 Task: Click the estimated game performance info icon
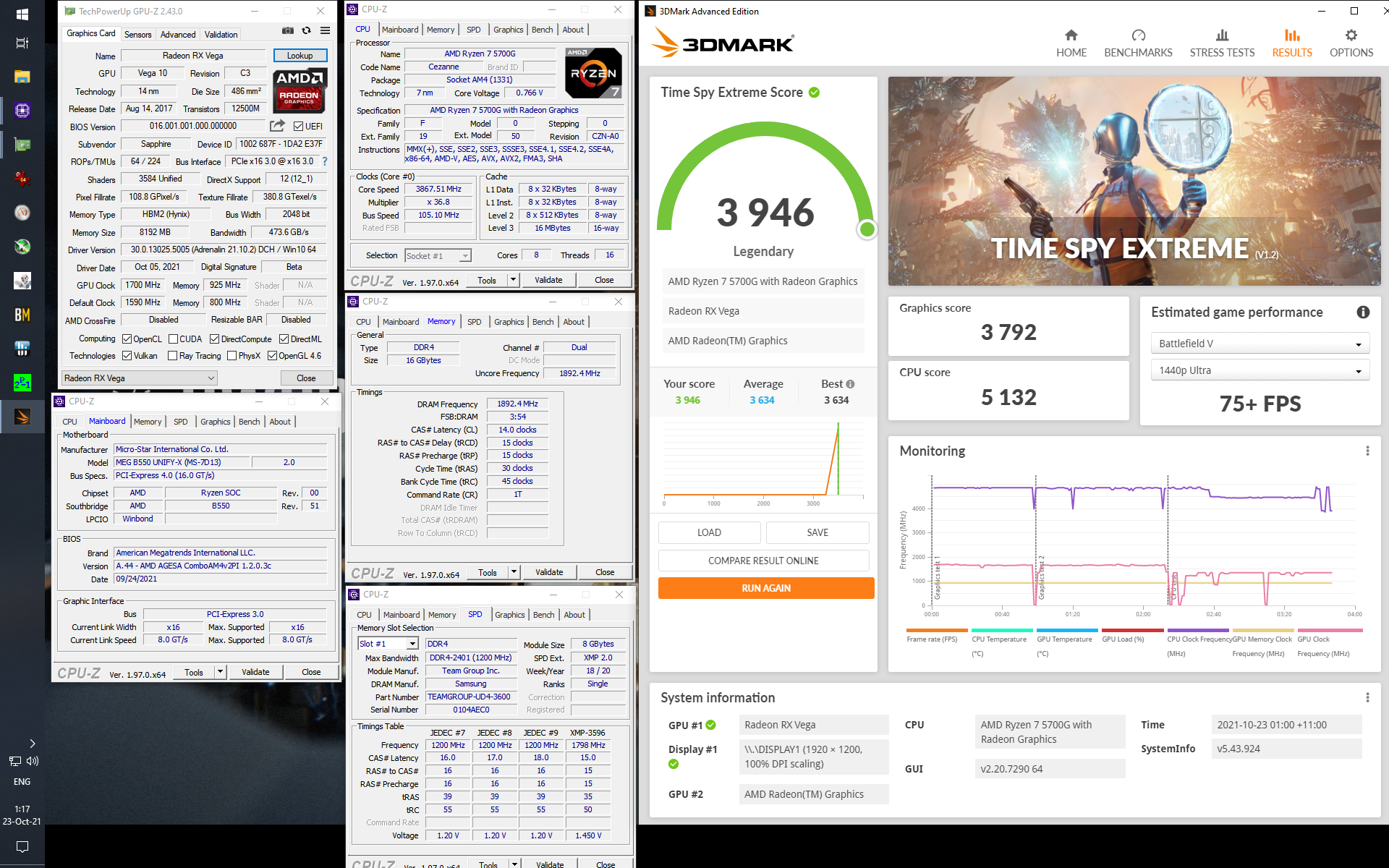[1363, 312]
